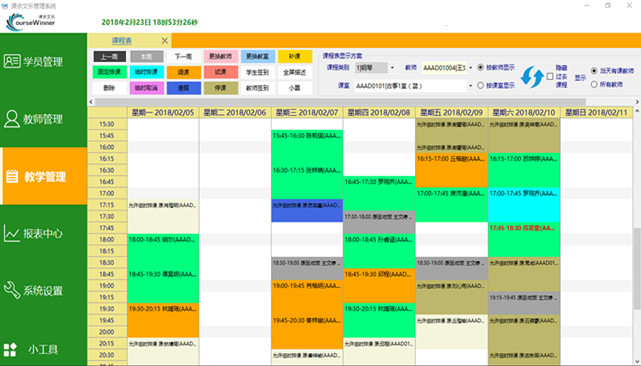Click the CourseWinner logo
The width and height of the screenshot is (641, 366).
coord(31,22)
